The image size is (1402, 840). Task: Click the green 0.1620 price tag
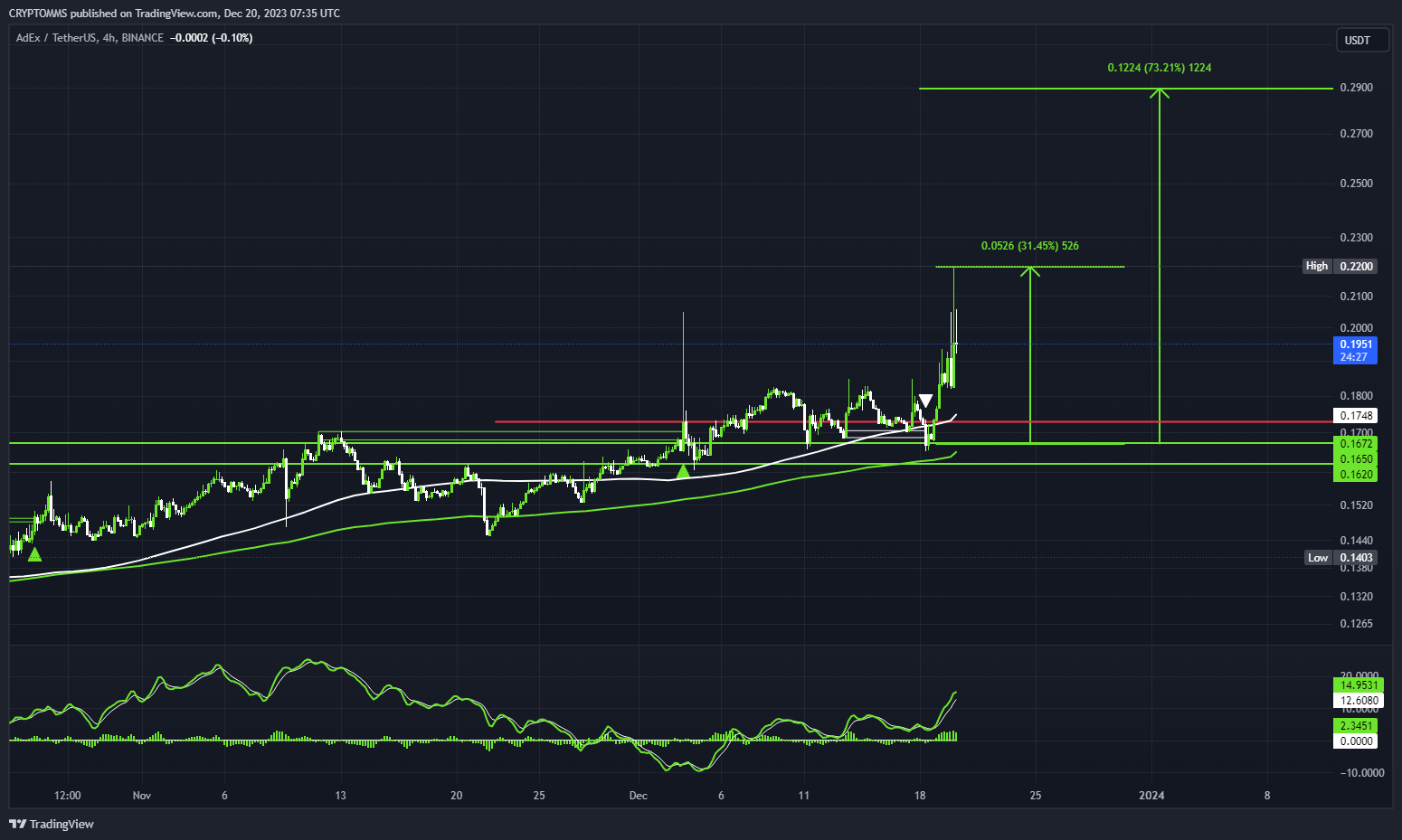pyautogui.click(x=1356, y=475)
